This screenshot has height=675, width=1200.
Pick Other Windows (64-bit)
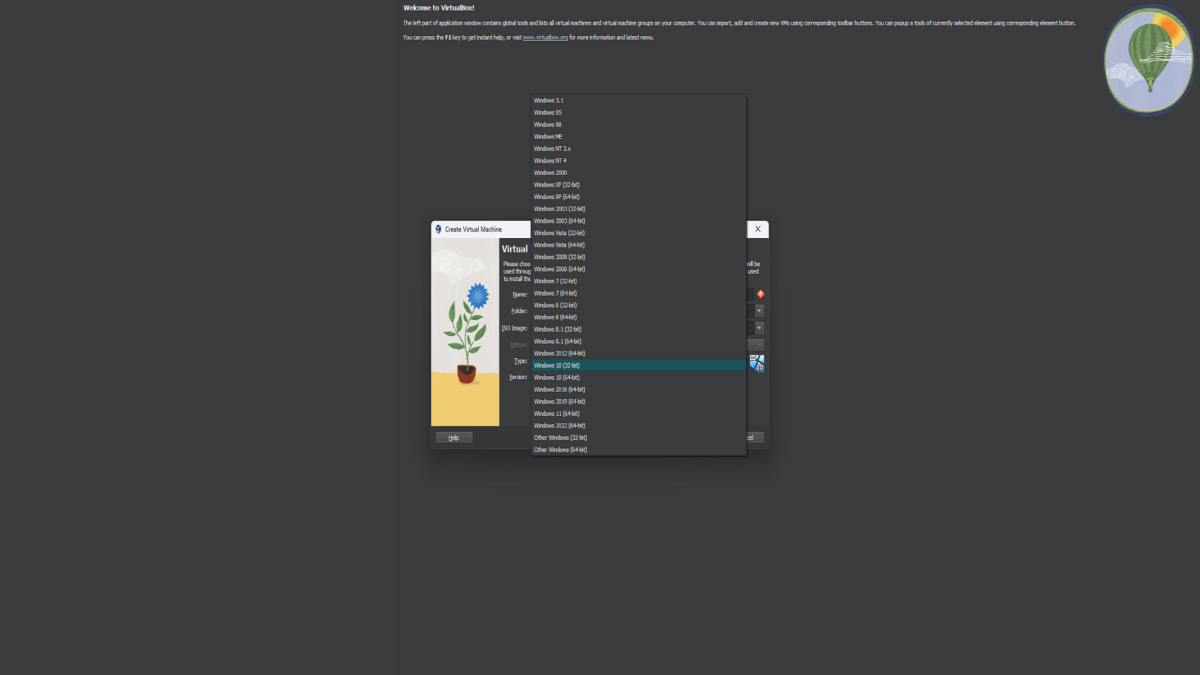tap(639, 449)
